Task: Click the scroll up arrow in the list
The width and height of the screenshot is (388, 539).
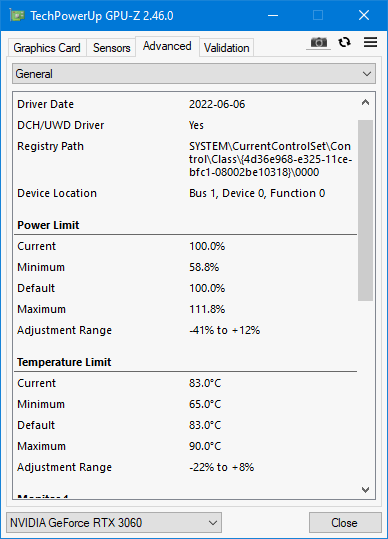Action: [x=366, y=102]
